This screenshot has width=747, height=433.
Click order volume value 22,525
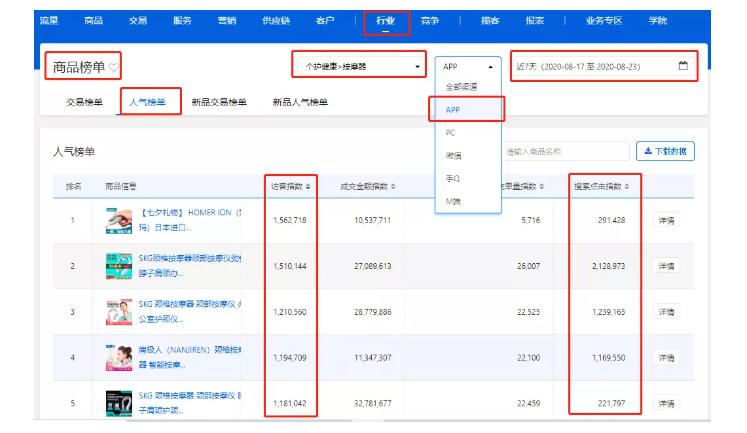coord(528,312)
